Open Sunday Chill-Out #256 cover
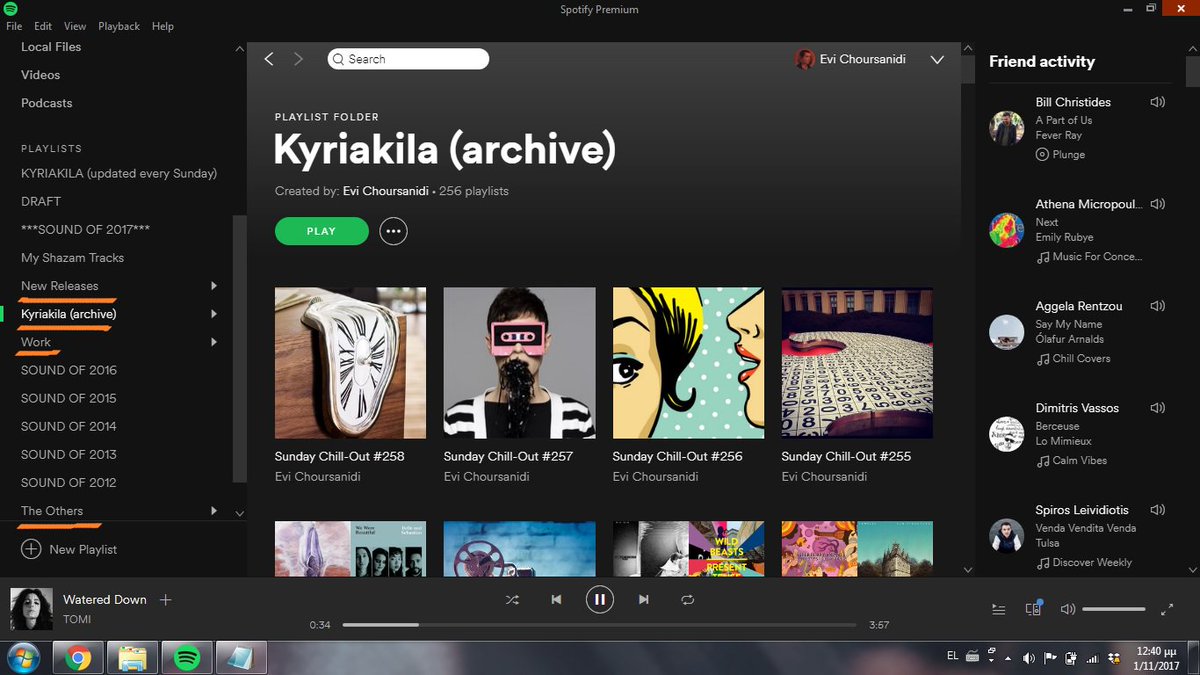 [x=689, y=364]
